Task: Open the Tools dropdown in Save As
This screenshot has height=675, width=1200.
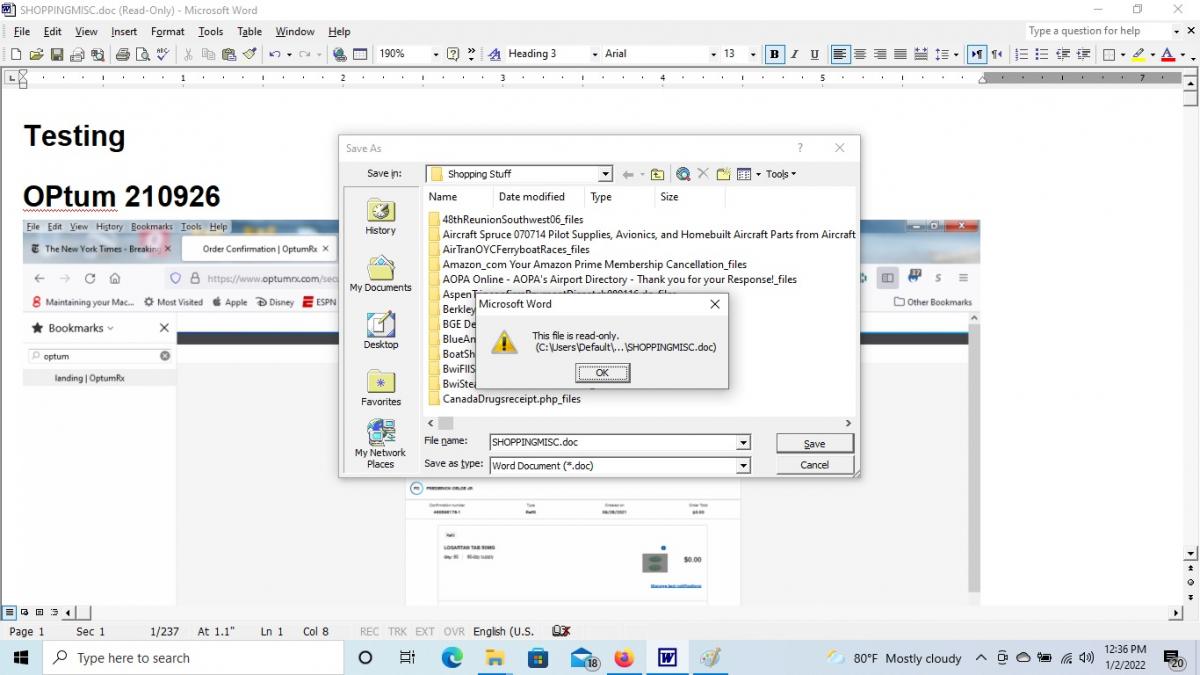Action: click(x=781, y=174)
